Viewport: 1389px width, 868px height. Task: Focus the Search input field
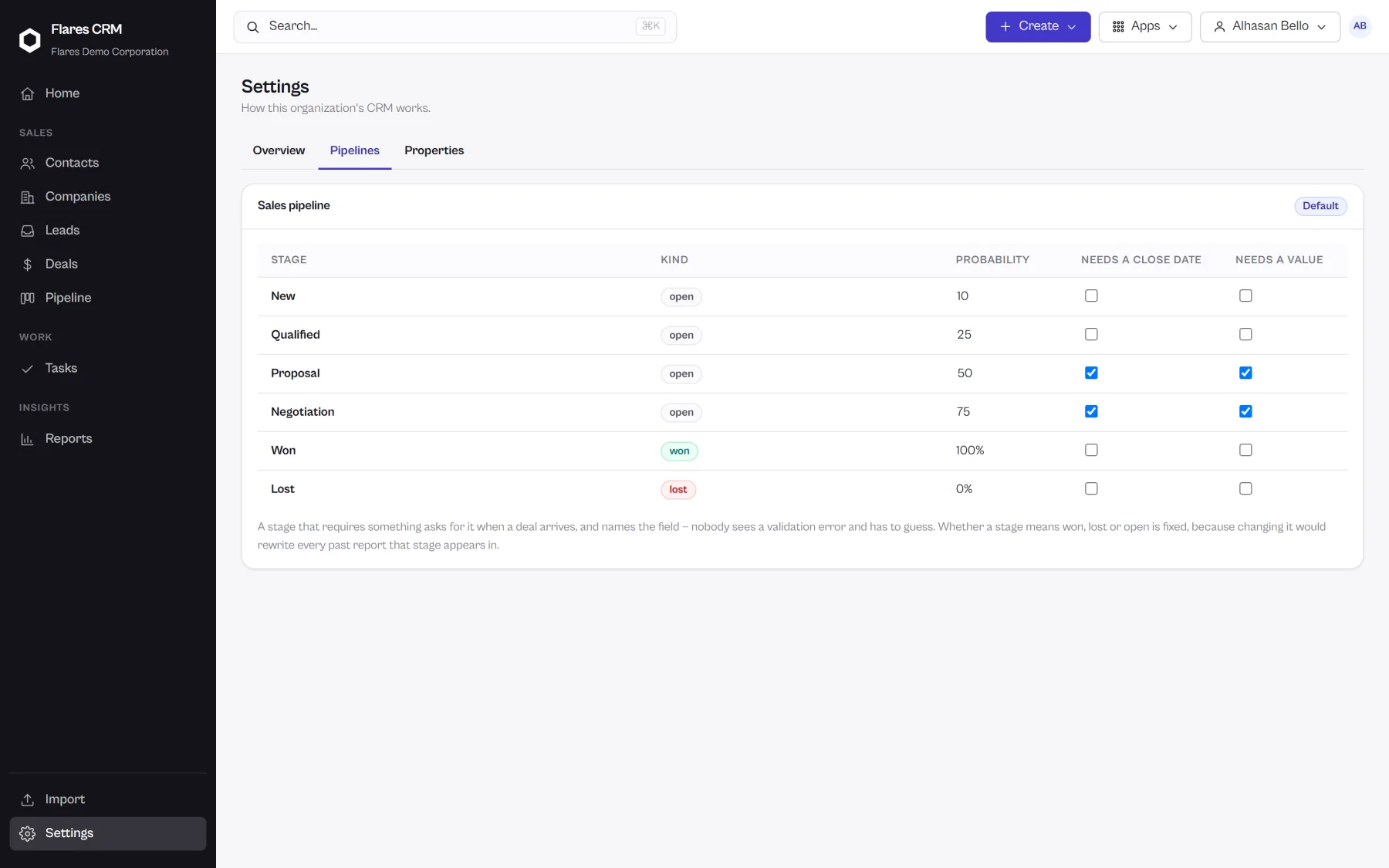[x=455, y=27]
